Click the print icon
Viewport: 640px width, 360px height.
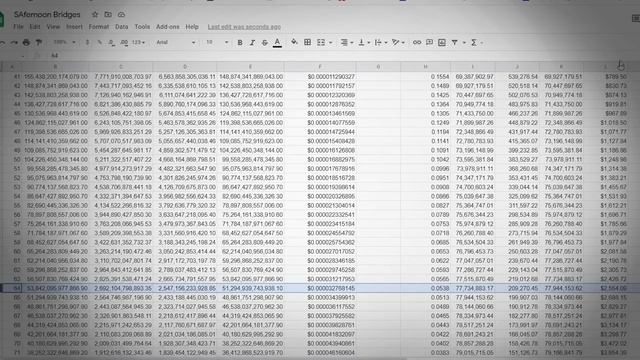pos(26,42)
